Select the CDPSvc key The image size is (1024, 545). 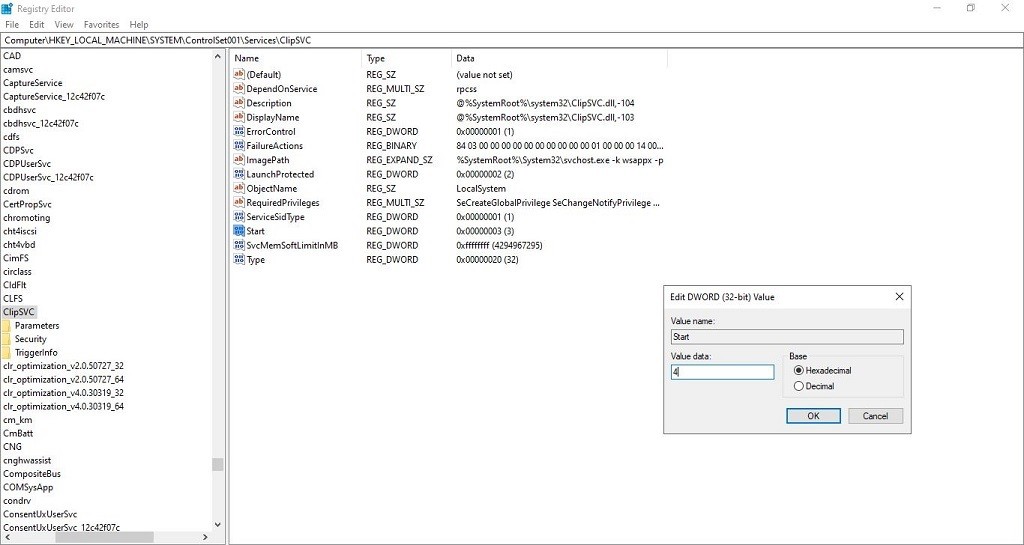[x=18, y=150]
